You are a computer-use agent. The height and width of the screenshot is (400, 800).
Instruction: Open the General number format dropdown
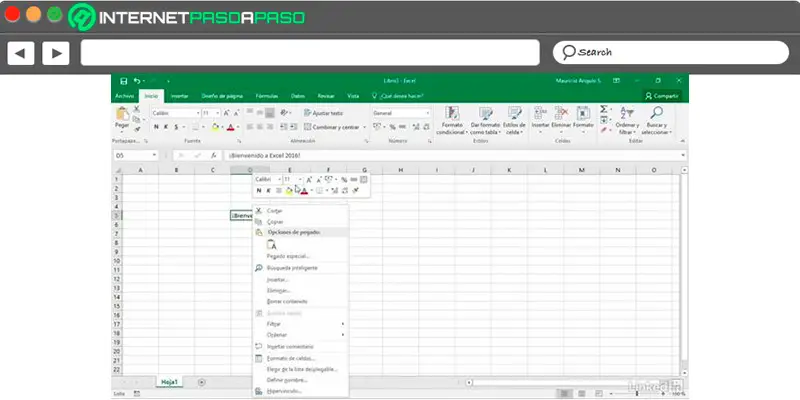[428, 113]
